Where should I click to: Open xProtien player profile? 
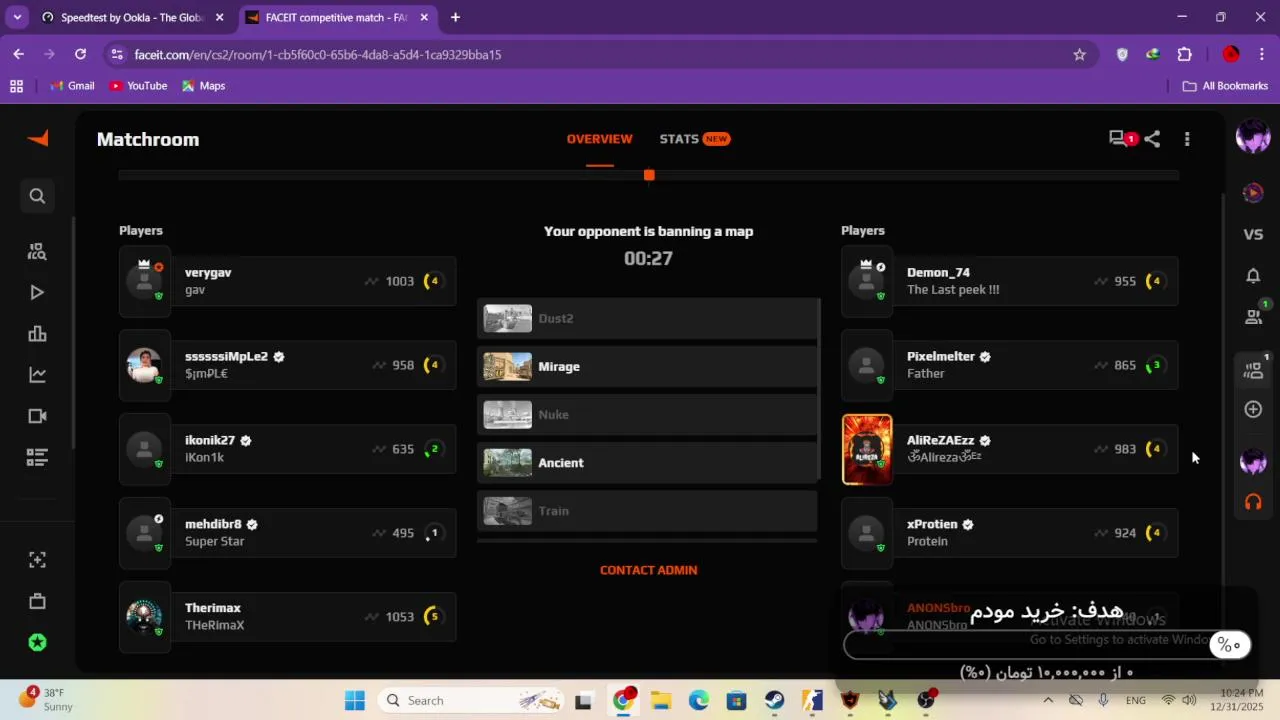tap(1009, 533)
